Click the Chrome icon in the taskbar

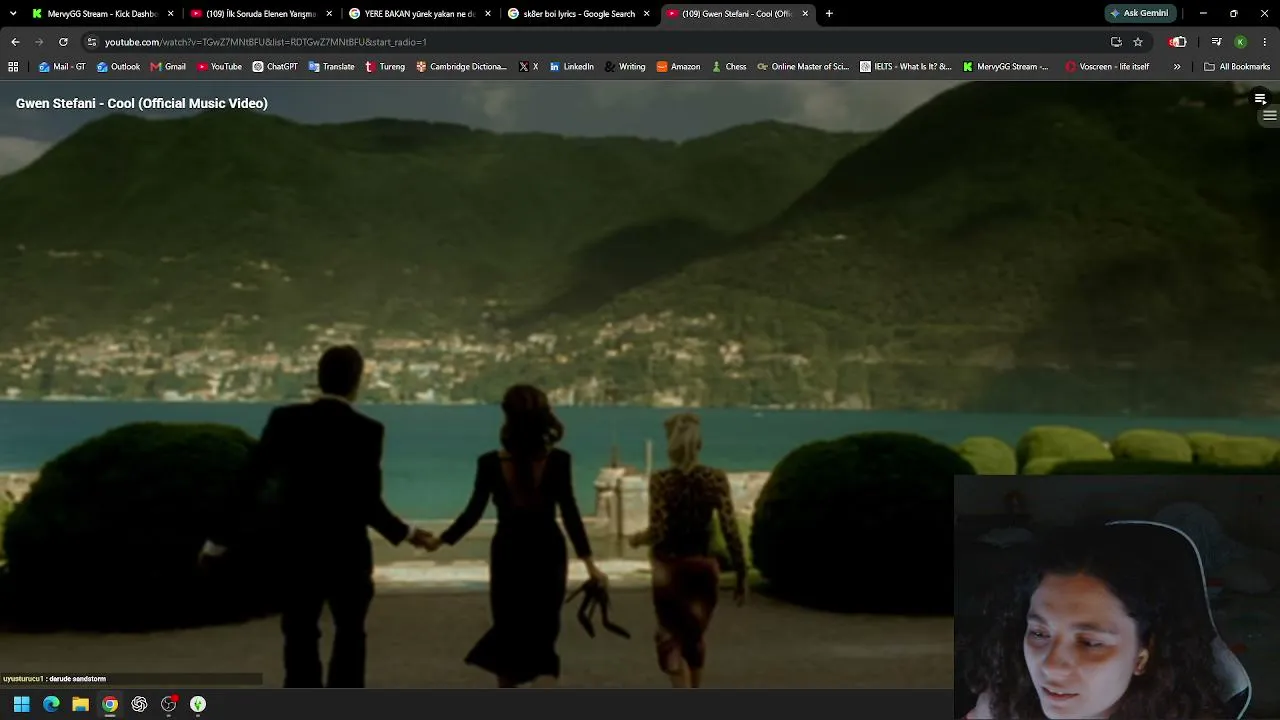[110, 704]
